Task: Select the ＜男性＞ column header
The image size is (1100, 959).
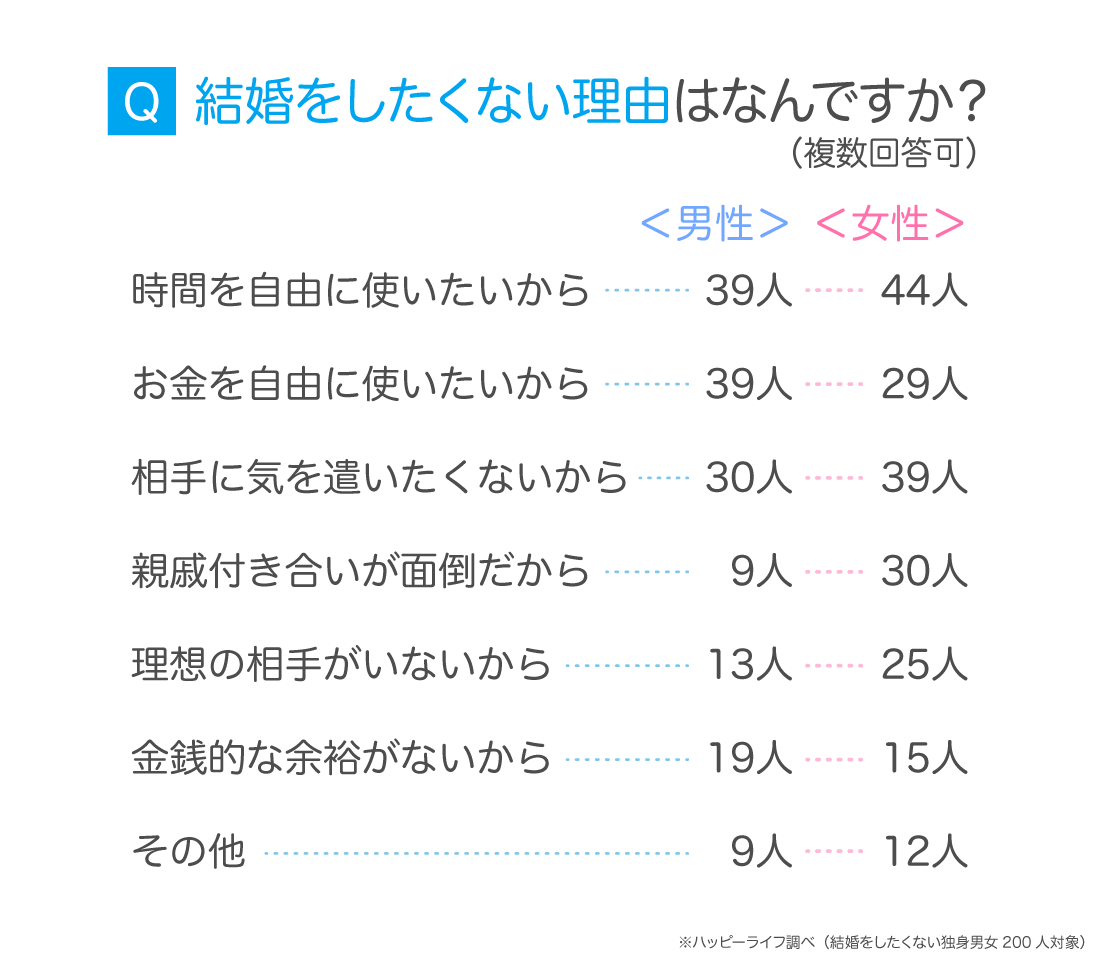Action: (714, 225)
